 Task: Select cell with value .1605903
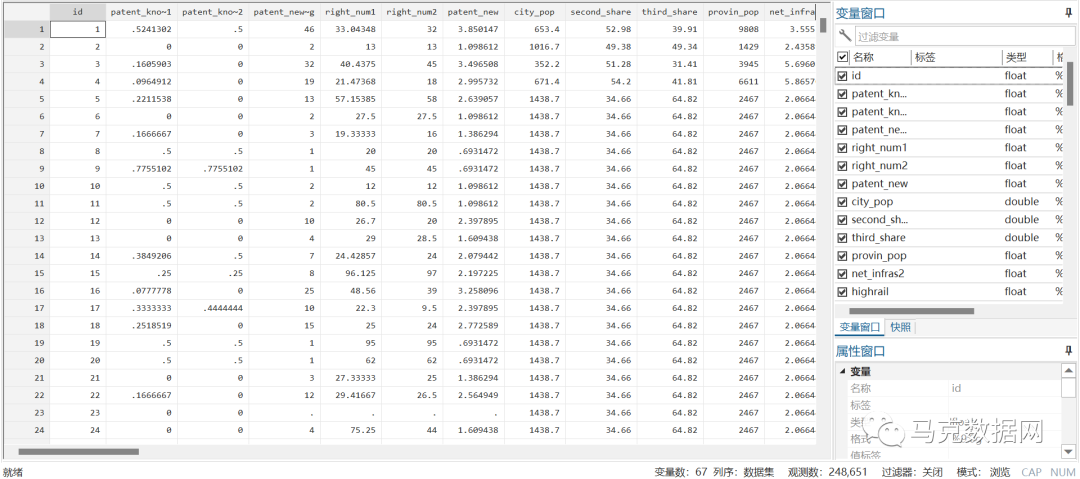click(x=141, y=64)
